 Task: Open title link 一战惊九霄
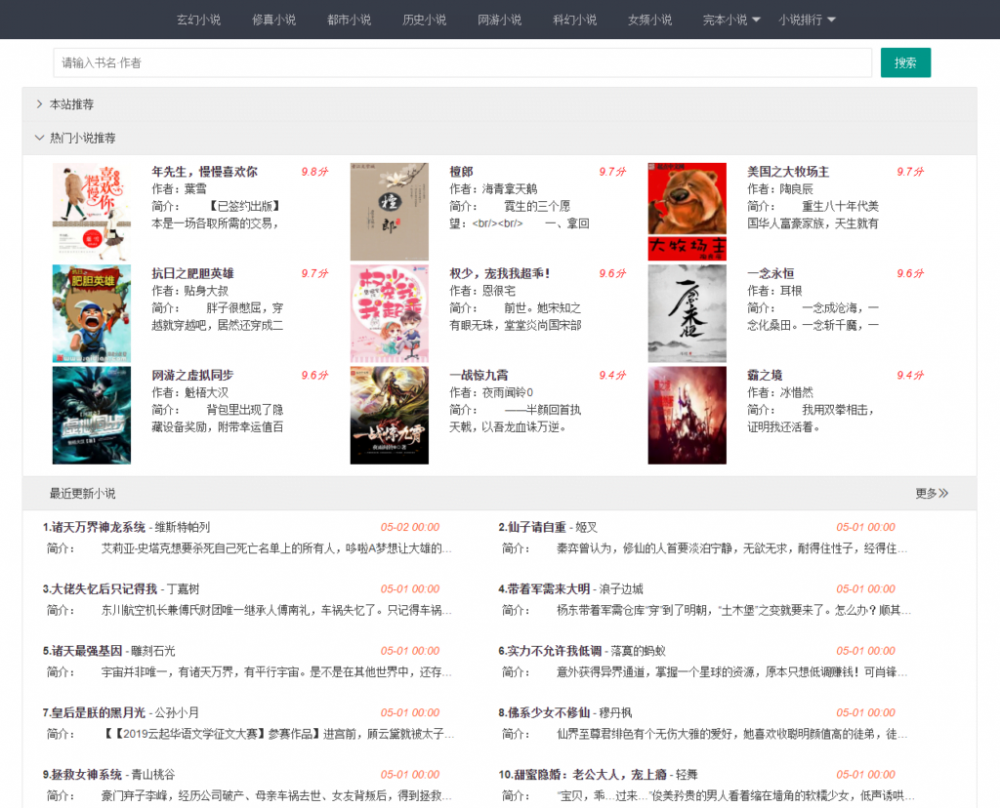479,375
